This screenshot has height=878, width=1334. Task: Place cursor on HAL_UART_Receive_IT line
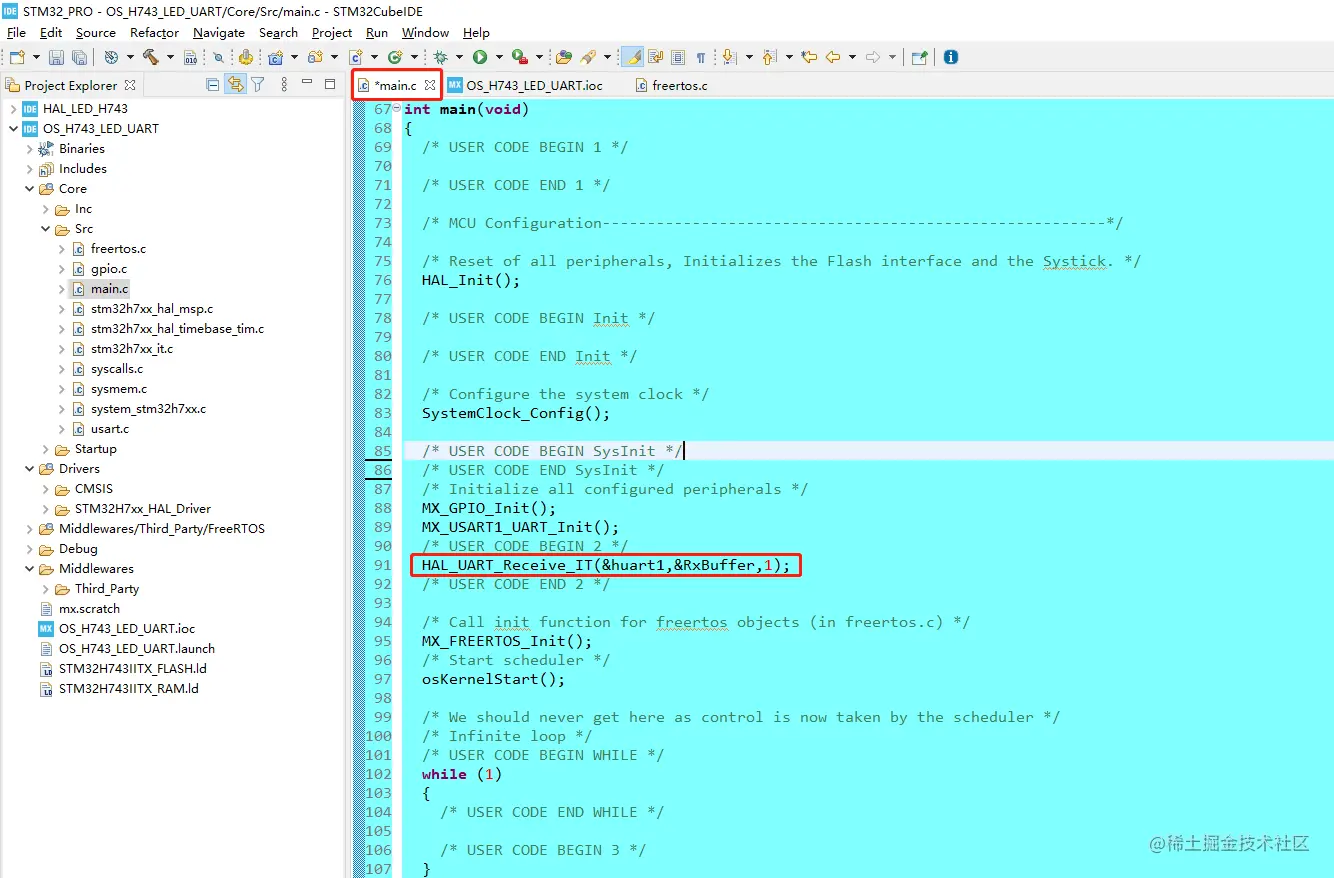point(605,565)
